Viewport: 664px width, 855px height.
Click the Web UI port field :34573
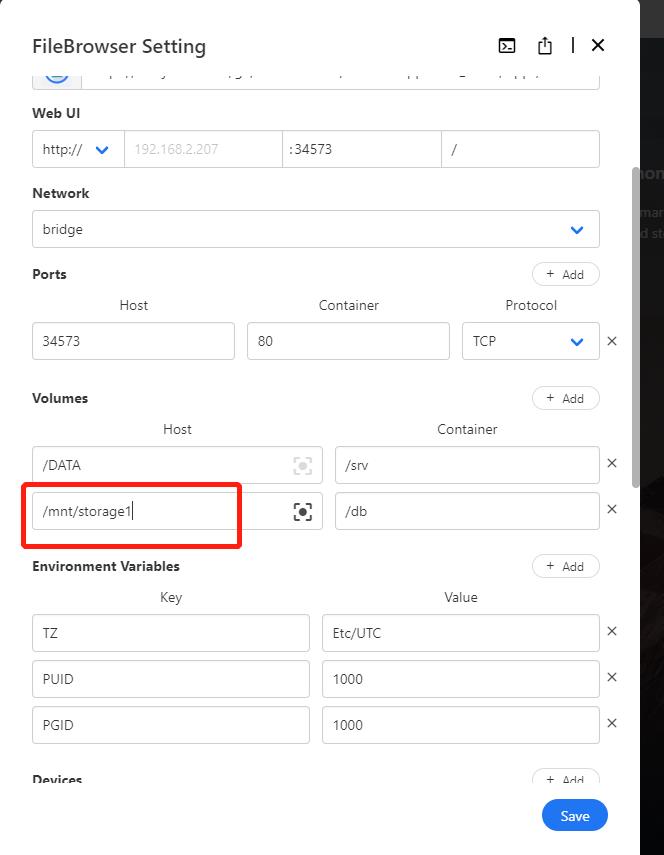362,149
